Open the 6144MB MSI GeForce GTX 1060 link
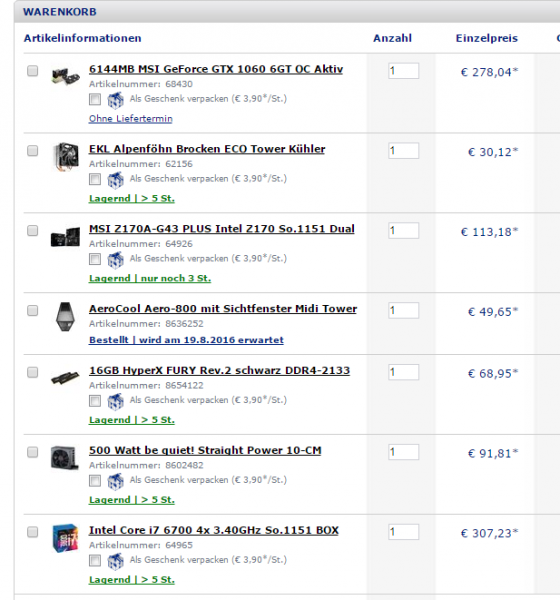The width and height of the screenshot is (560, 600). pos(216,69)
